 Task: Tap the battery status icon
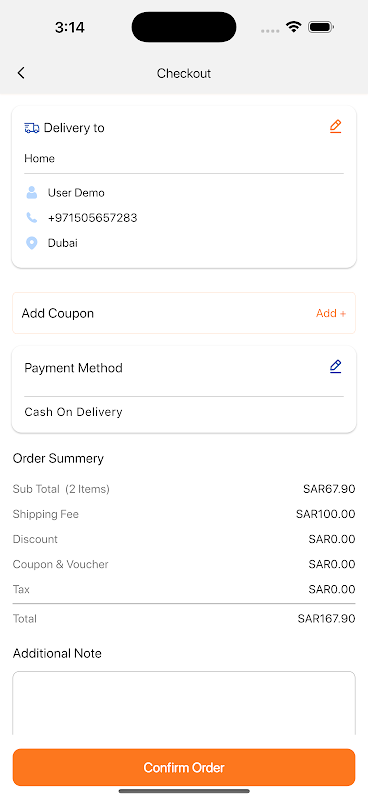tap(321, 27)
